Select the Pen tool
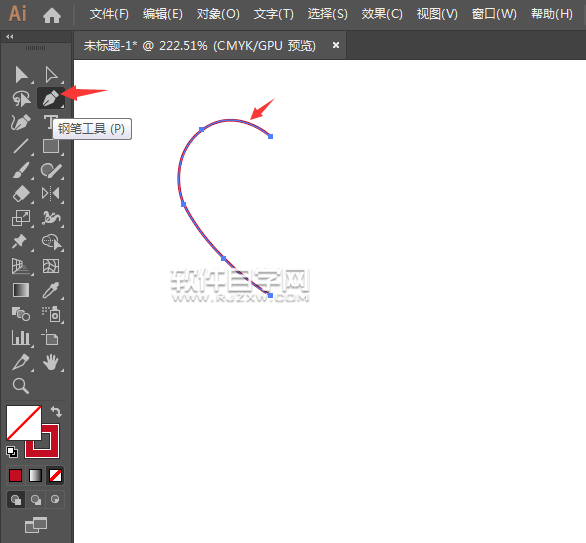 [x=51, y=98]
